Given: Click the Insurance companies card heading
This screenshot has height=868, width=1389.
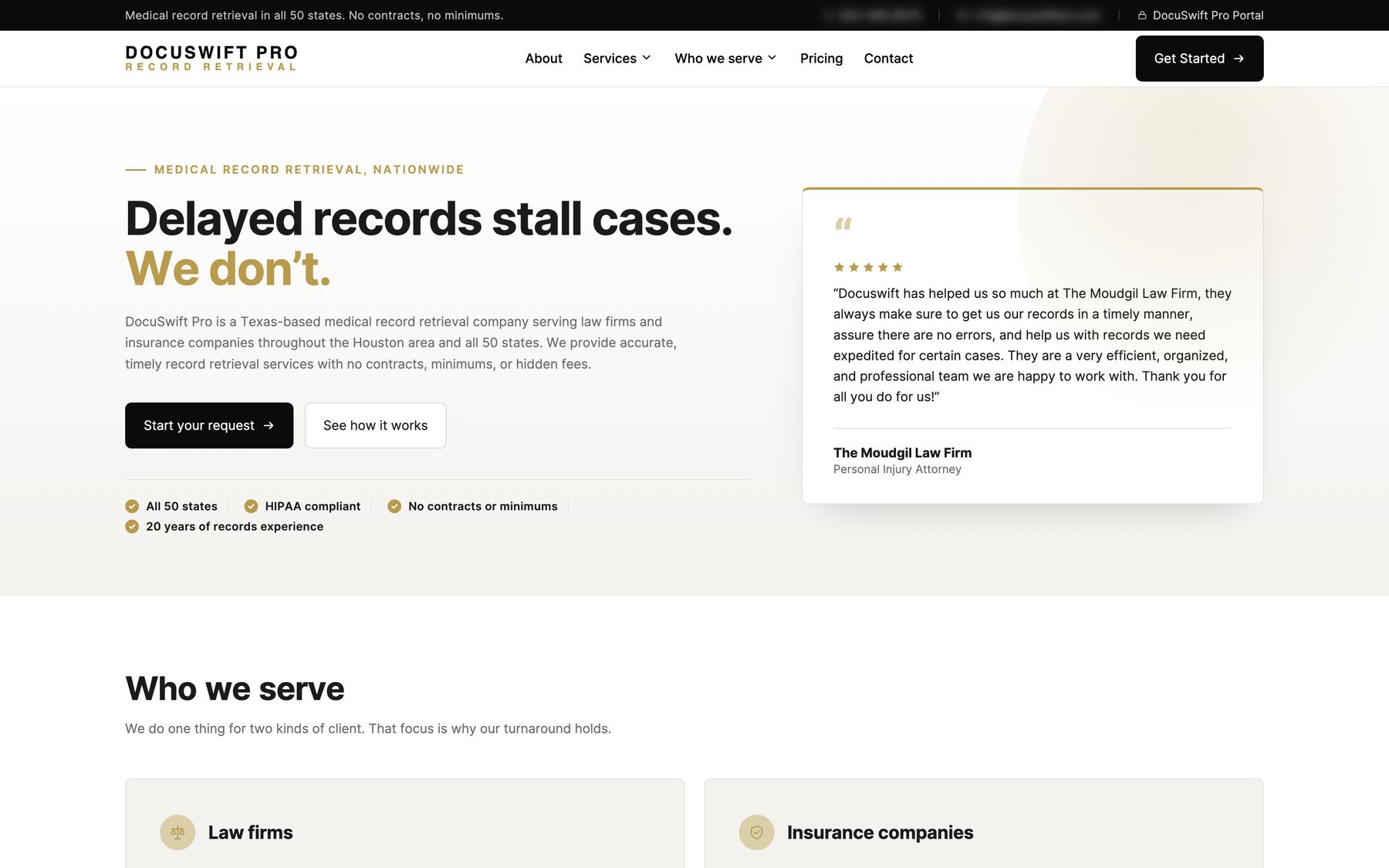Looking at the screenshot, I should click(880, 833).
